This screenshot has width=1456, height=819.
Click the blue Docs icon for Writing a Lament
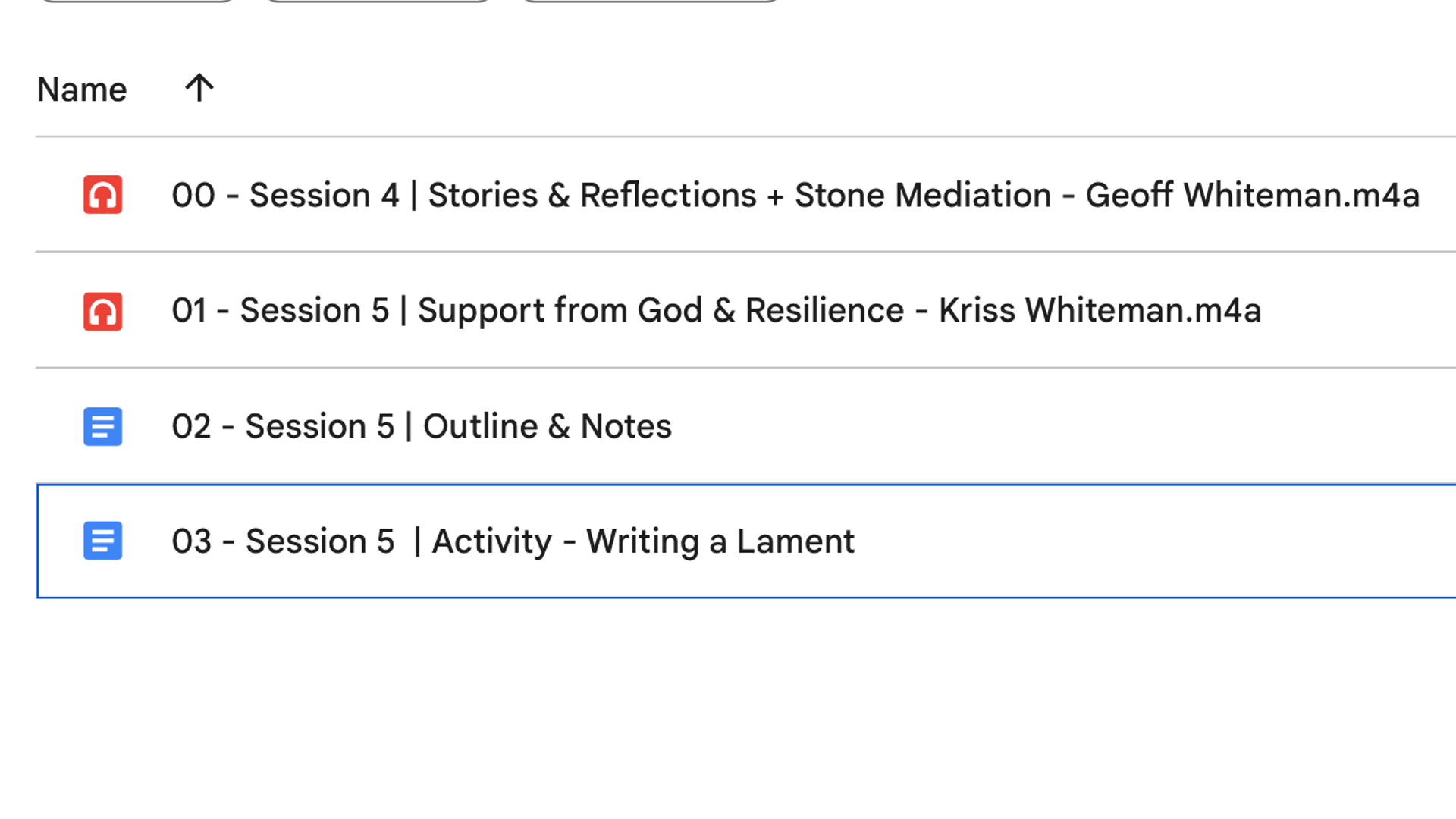coord(102,541)
